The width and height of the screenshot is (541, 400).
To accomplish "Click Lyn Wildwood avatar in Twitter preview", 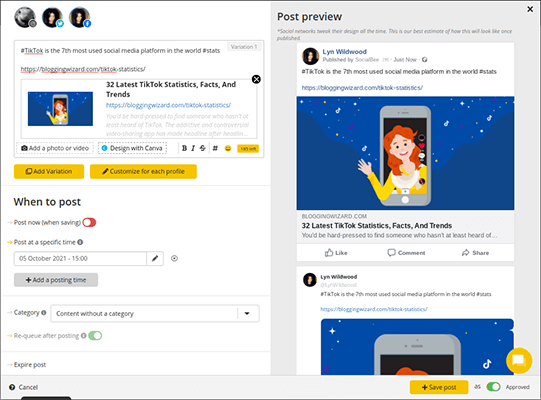I will (x=310, y=280).
